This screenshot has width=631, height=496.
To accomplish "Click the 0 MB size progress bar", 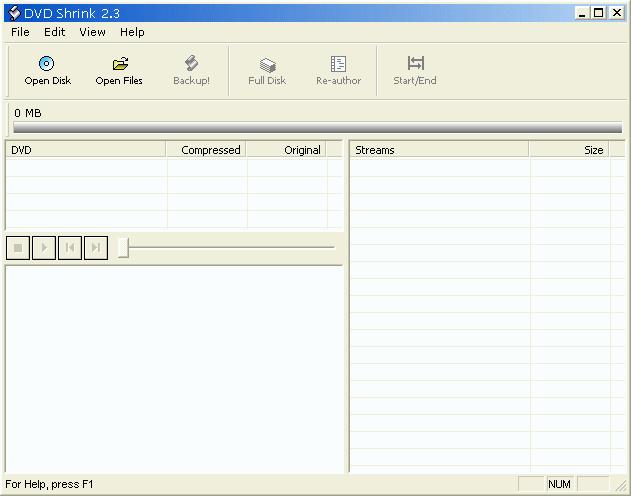I will (318, 128).
